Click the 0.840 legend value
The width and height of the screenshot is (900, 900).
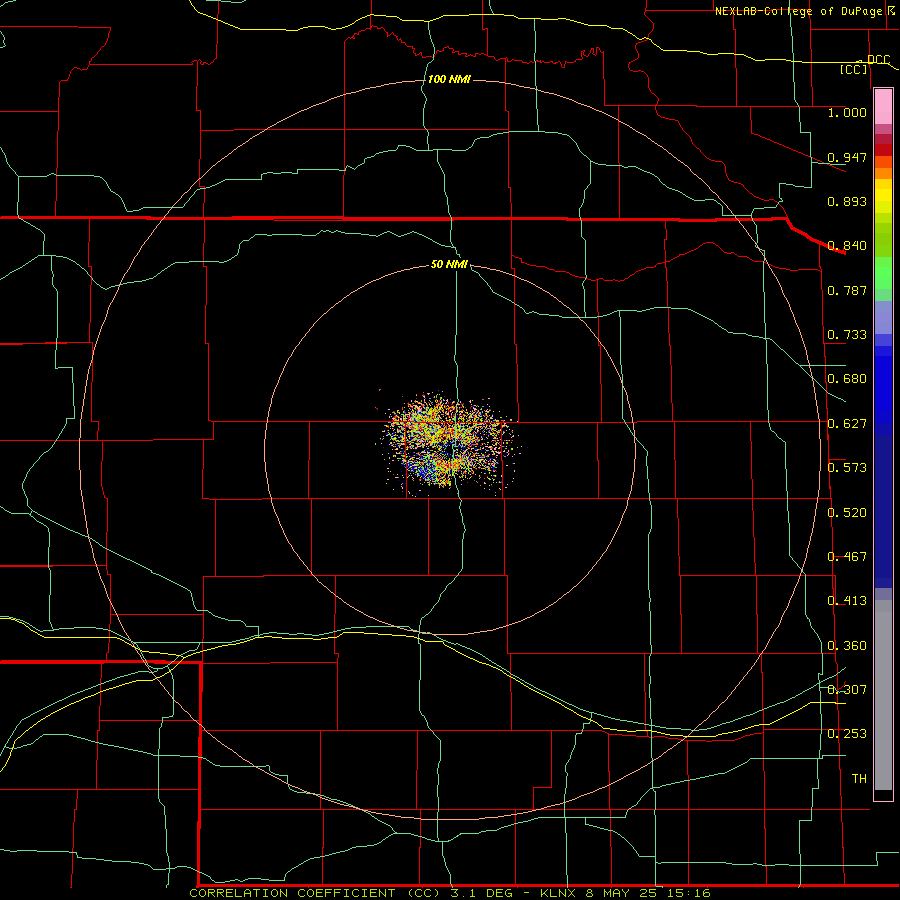pos(847,246)
